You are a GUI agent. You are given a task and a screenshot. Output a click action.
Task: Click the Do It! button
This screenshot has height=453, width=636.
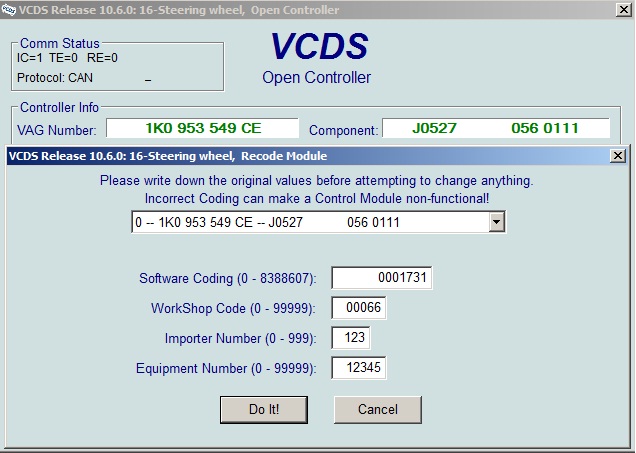(264, 410)
